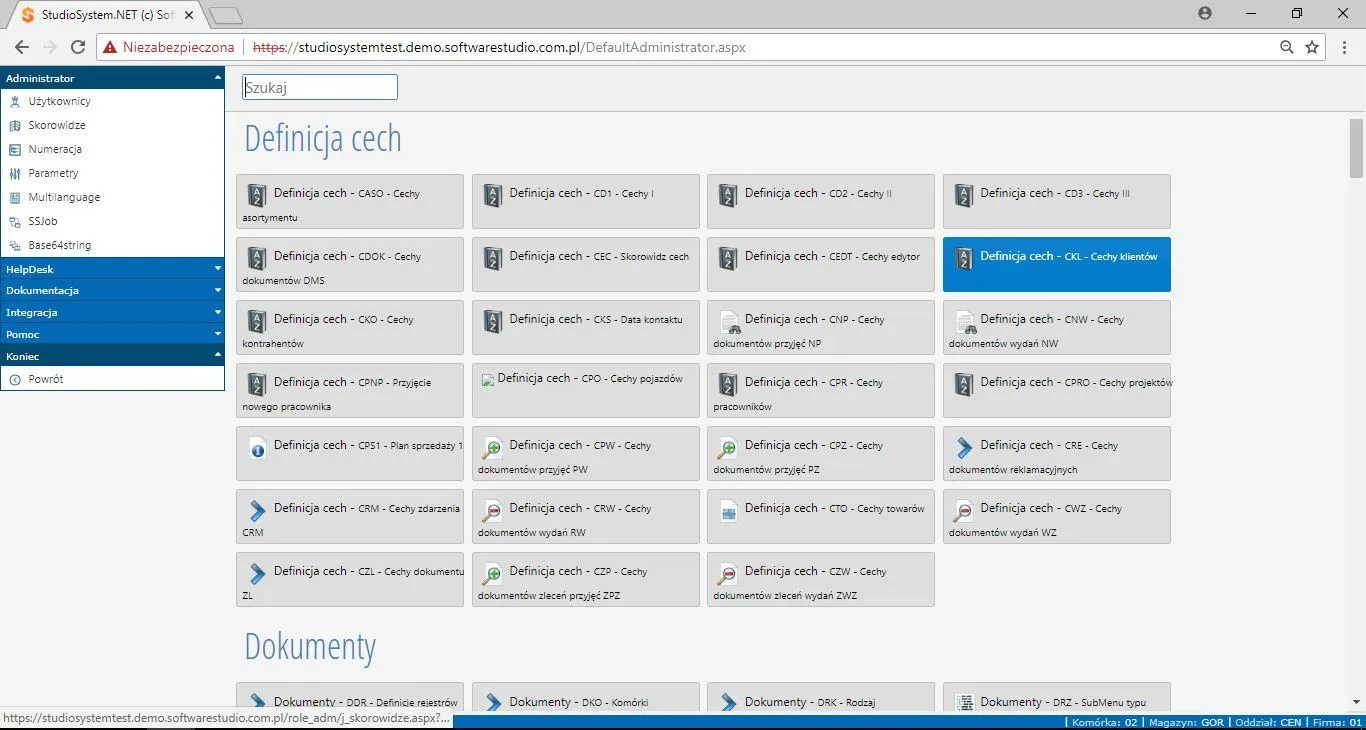
Task: Open the CEDT Cechy edytor tile
Action: coord(820,264)
